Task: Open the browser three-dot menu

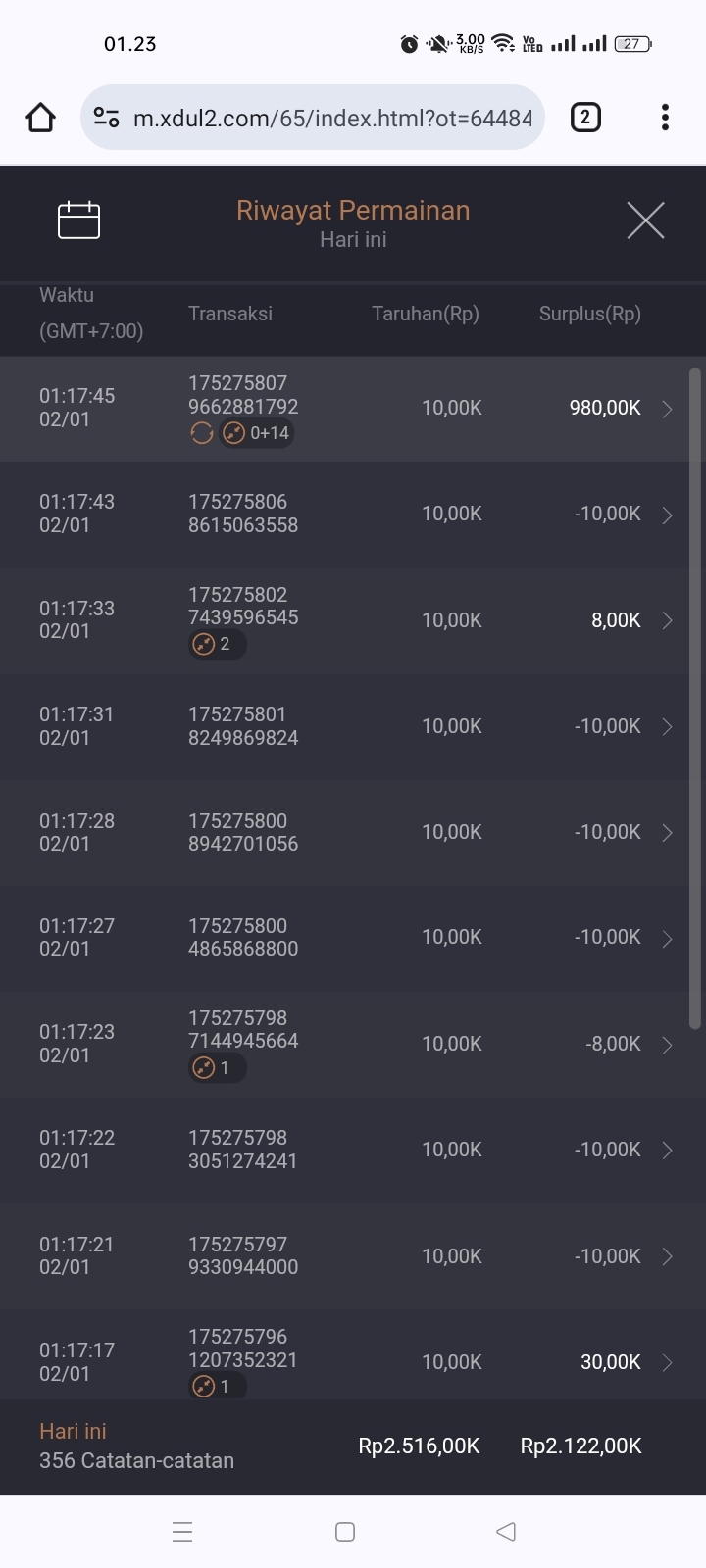Action: (665, 118)
